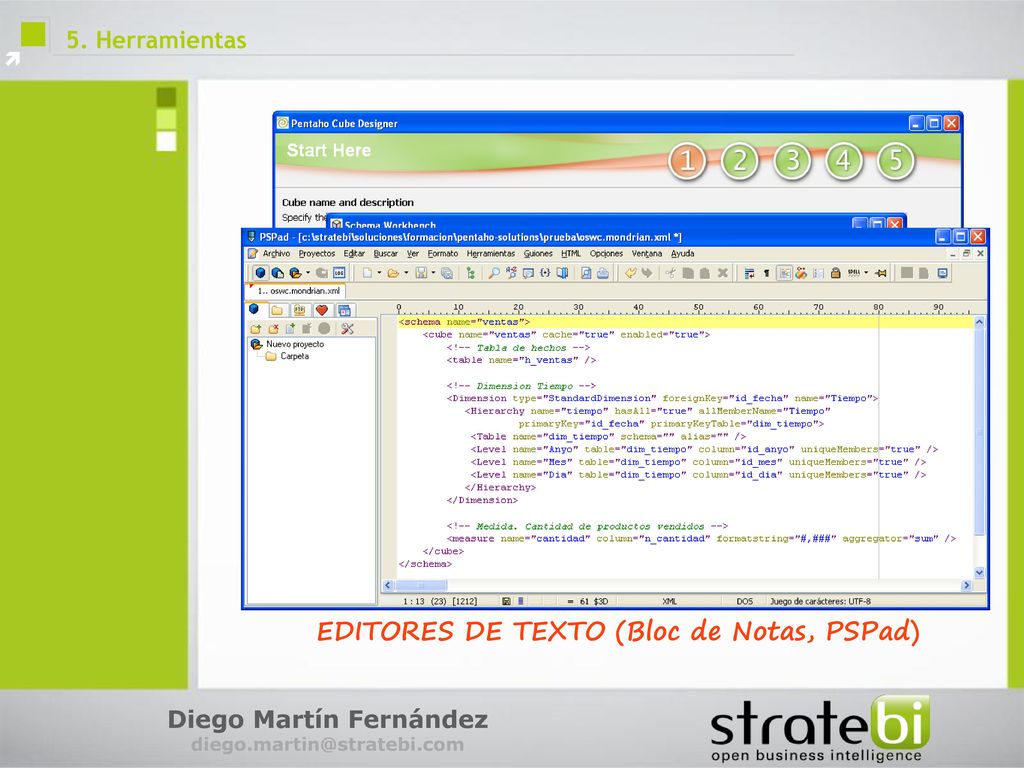Viewport: 1024px width, 768px height.
Task: Click the undo arrow icon
Action: pyautogui.click(x=630, y=272)
